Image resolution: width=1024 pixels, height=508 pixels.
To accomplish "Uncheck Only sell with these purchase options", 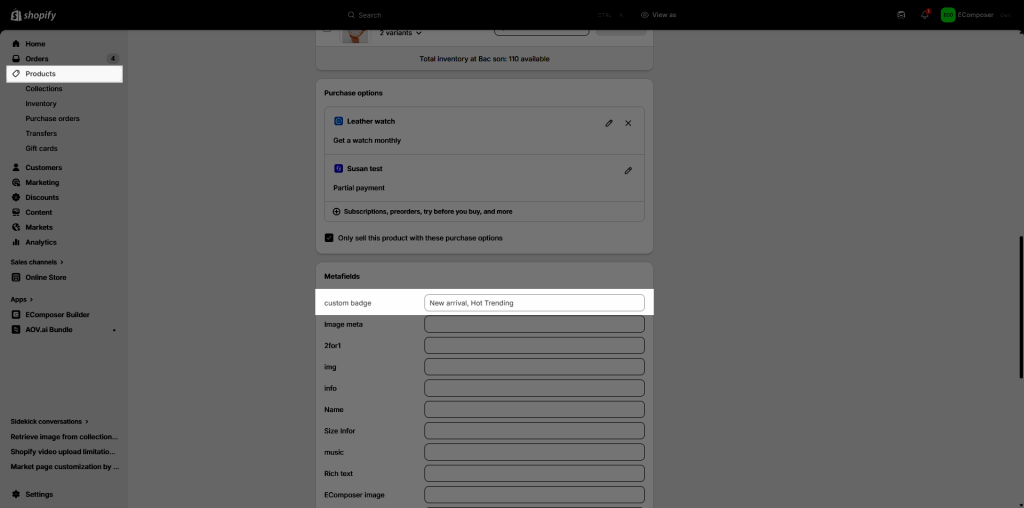I will 329,238.
